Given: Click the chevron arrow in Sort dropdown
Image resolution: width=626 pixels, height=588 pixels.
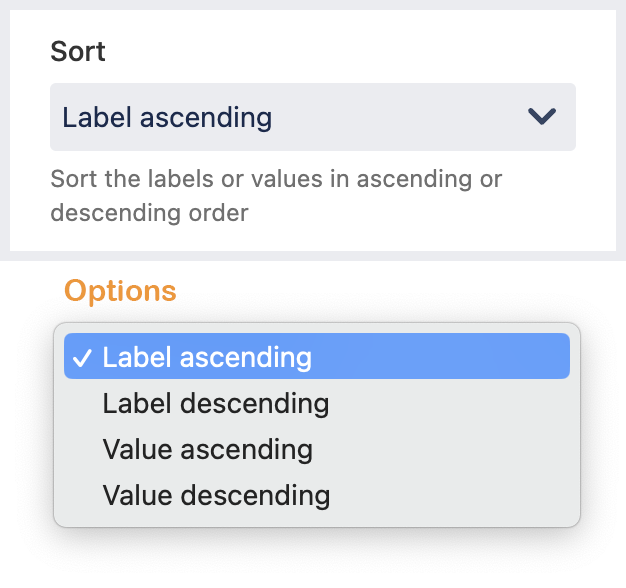Looking at the screenshot, I should (541, 117).
